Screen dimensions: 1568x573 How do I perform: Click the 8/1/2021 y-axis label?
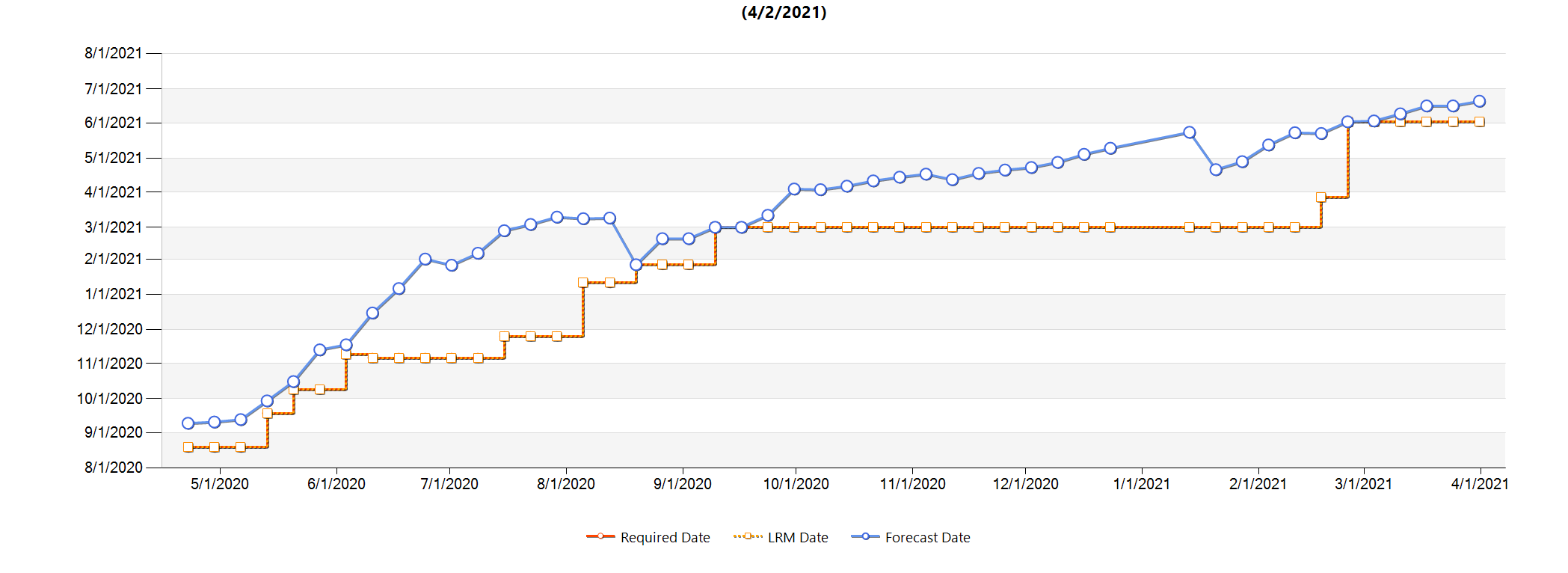click(113, 53)
